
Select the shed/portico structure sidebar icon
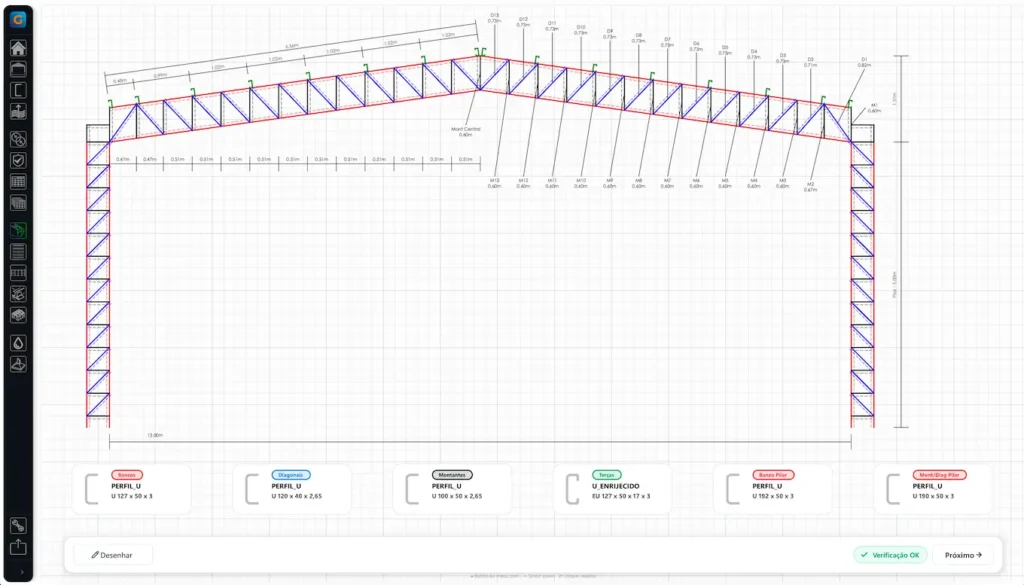click(x=18, y=69)
